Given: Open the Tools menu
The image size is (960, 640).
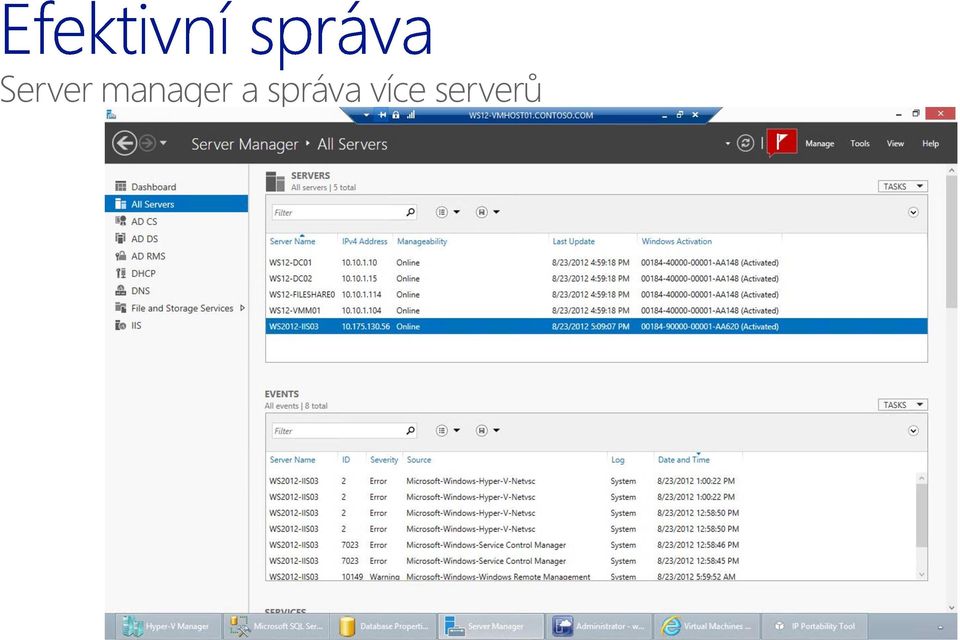Looking at the screenshot, I should [x=860, y=143].
